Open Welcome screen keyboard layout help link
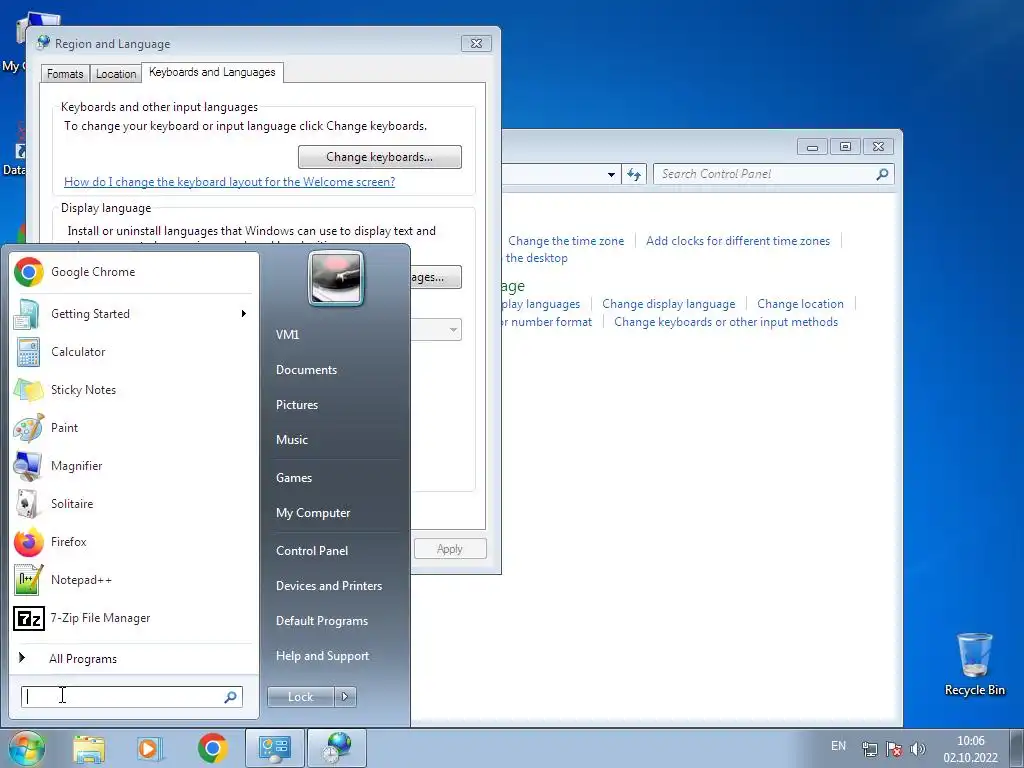Screen dimensions: 1024x768 pos(229,182)
